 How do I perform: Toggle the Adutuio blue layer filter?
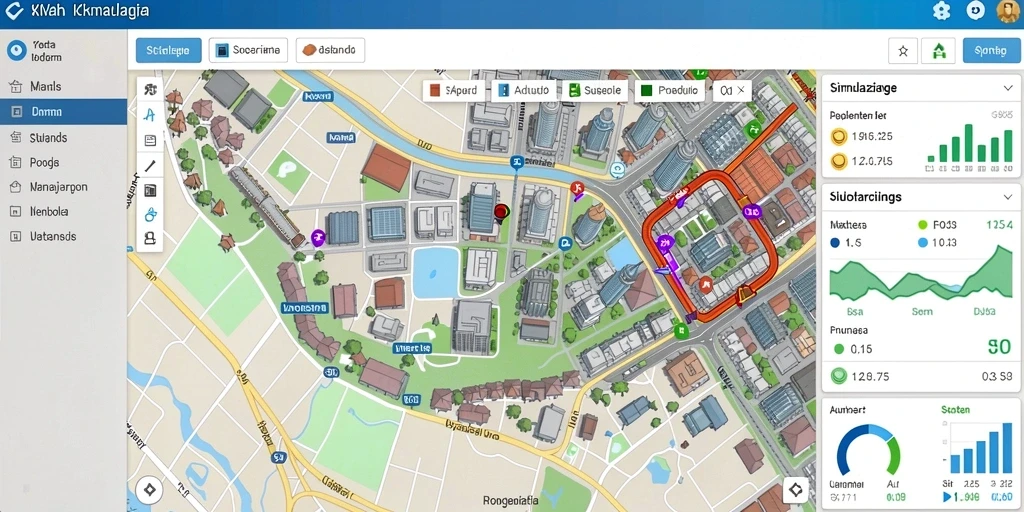click(524, 90)
